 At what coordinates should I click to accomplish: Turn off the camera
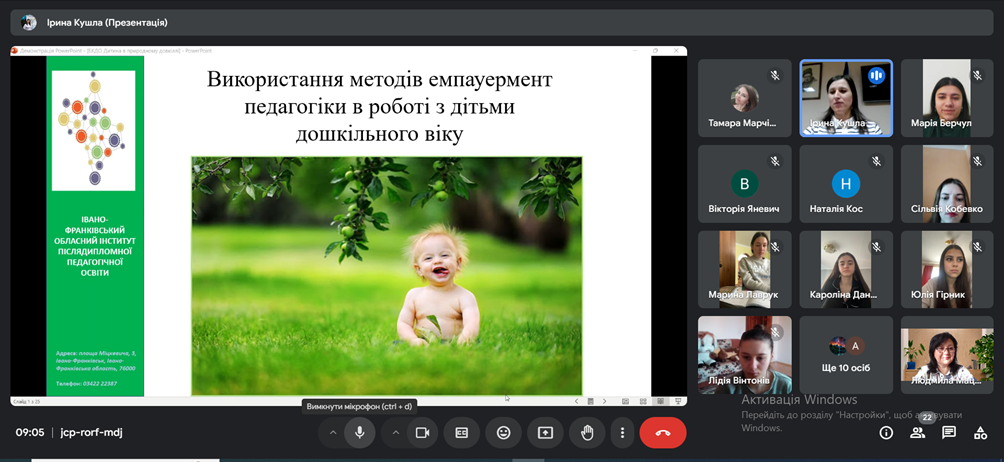click(422, 433)
